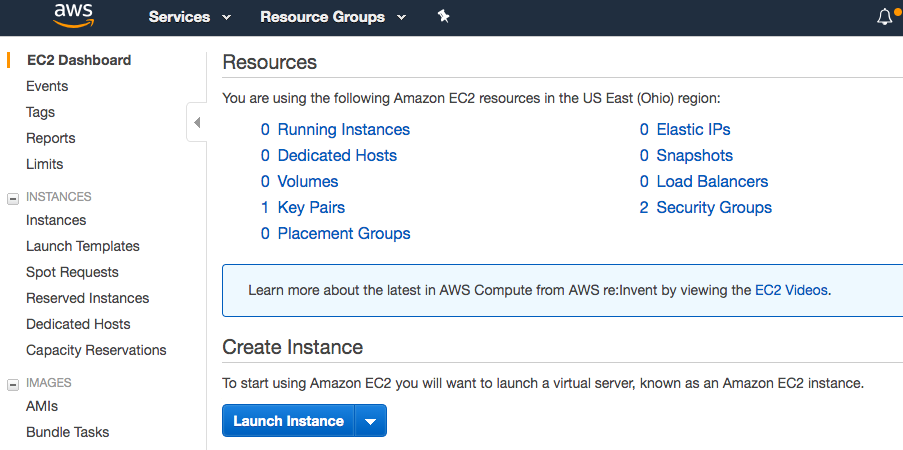Collapse the IMAGES section in sidebar
Screen dimensions: 903x450
click(13, 385)
